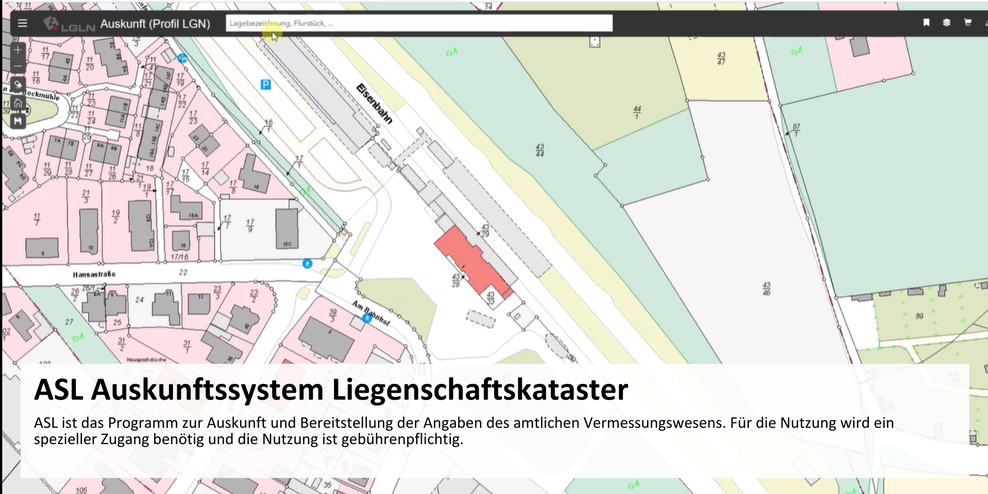Click the Hansastraße street label
The height and width of the screenshot is (494, 988).
(94, 274)
